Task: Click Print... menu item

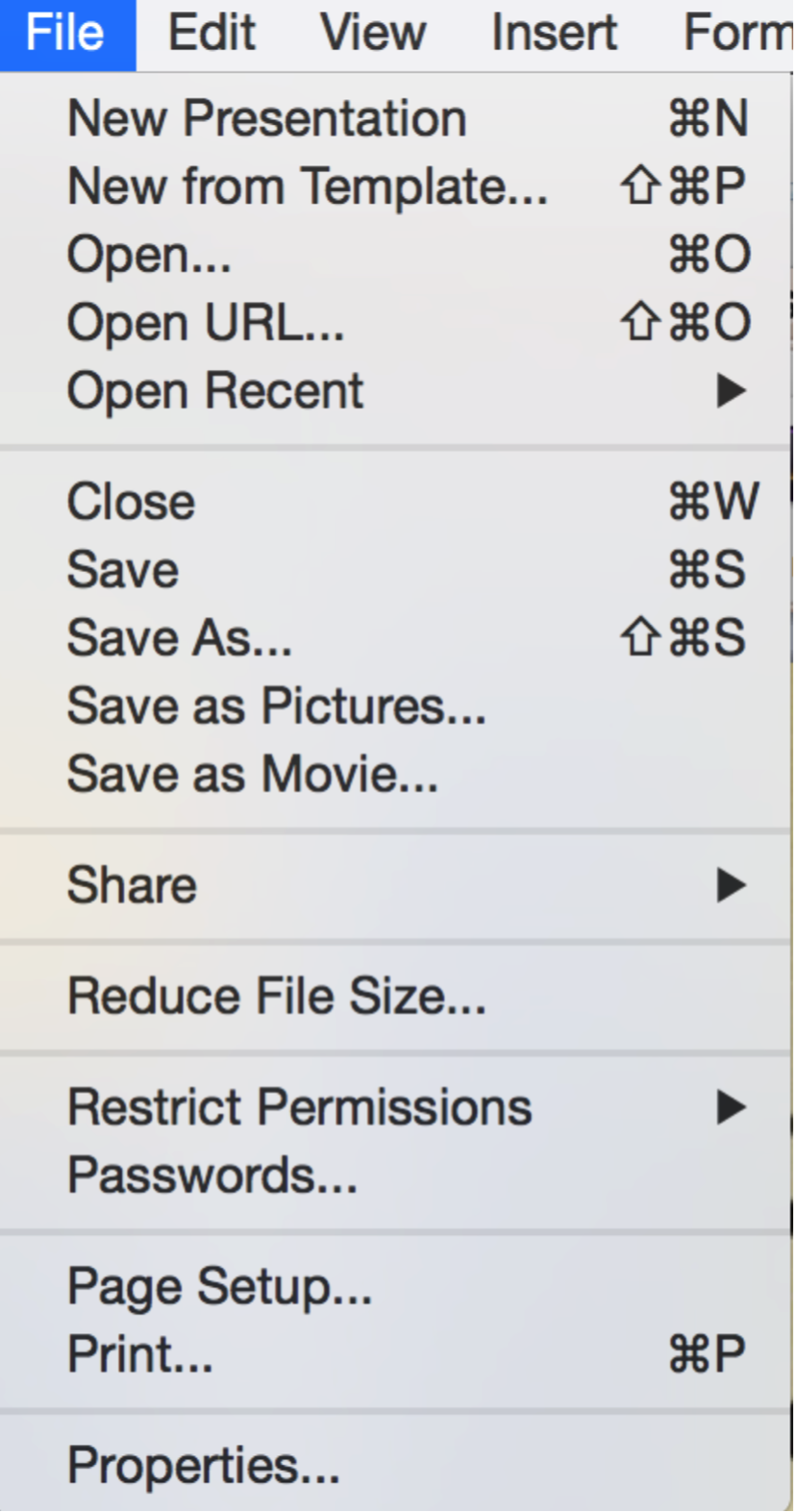Action: coord(140,1354)
